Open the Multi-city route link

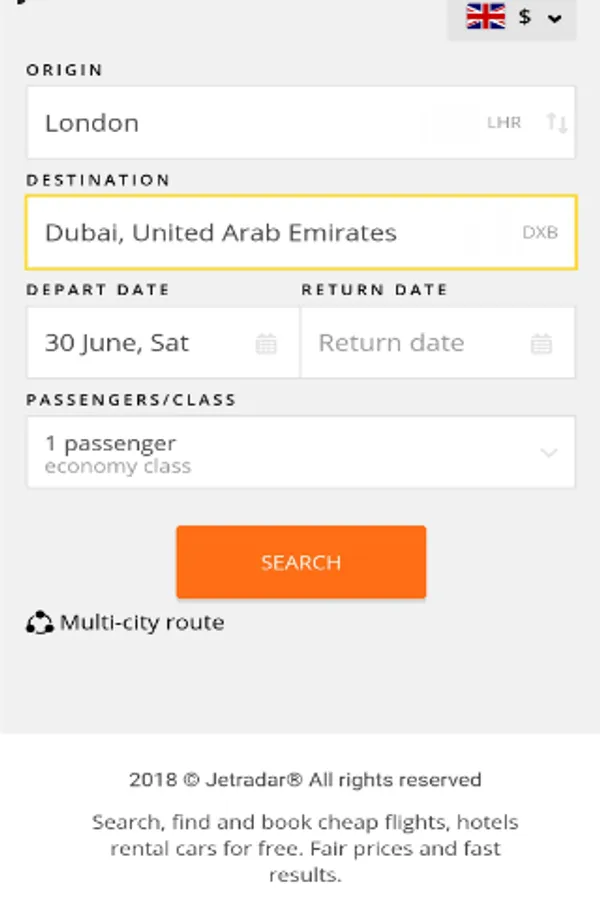[x=142, y=623]
